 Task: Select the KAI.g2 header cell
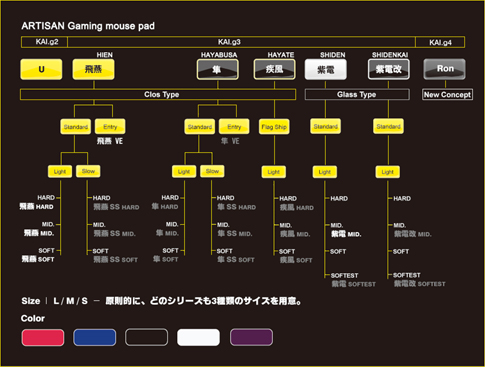point(44,42)
